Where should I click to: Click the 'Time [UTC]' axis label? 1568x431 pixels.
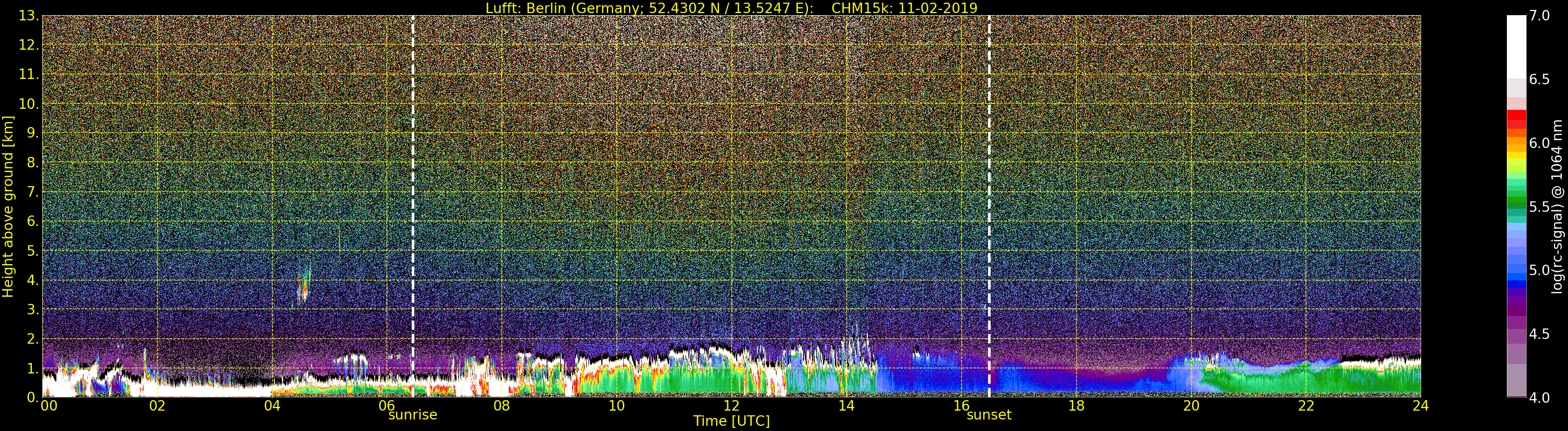(731, 421)
